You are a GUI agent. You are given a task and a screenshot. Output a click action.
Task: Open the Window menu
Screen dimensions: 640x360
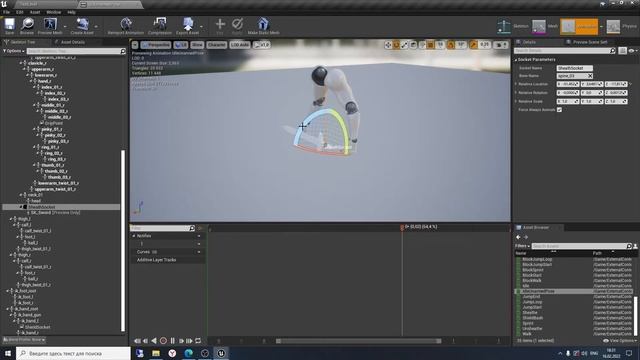coord(53,12)
